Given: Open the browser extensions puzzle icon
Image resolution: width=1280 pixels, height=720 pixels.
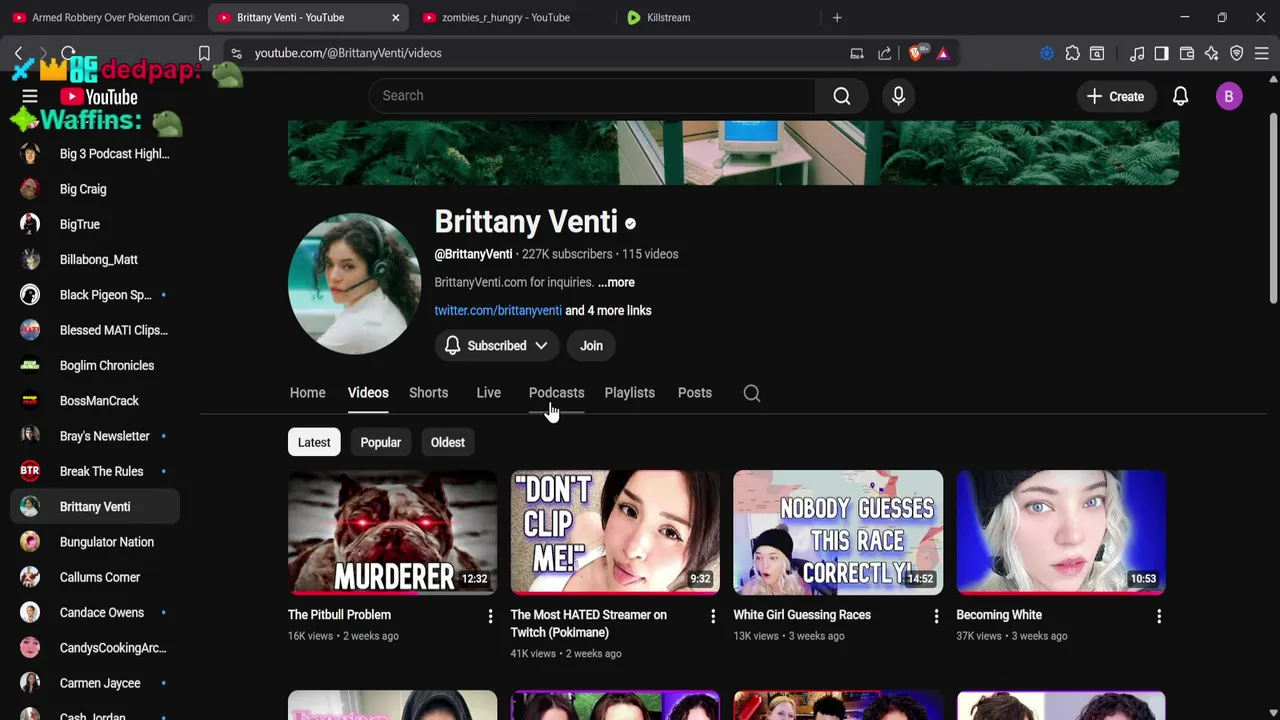Looking at the screenshot, I should pos(1072,53).
